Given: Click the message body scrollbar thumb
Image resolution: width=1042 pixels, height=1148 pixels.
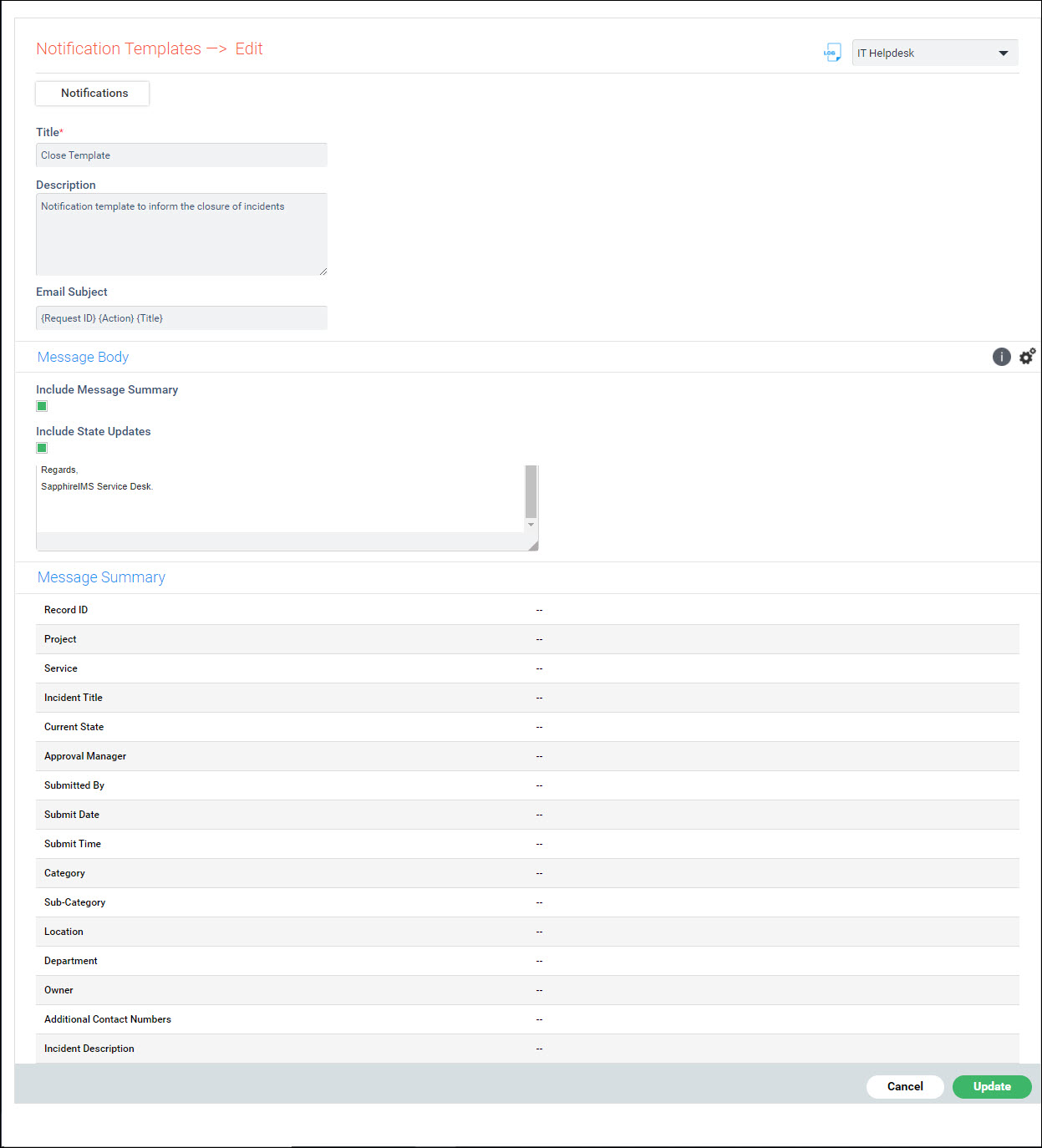Looking at the screenshot, I should click(x=531, y=491).
